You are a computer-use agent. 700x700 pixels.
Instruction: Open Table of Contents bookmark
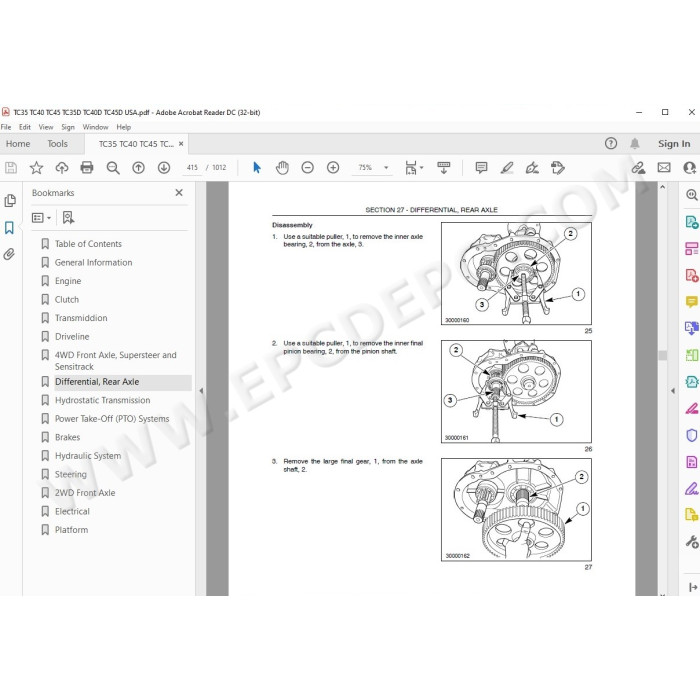click(x=88, y=244)
